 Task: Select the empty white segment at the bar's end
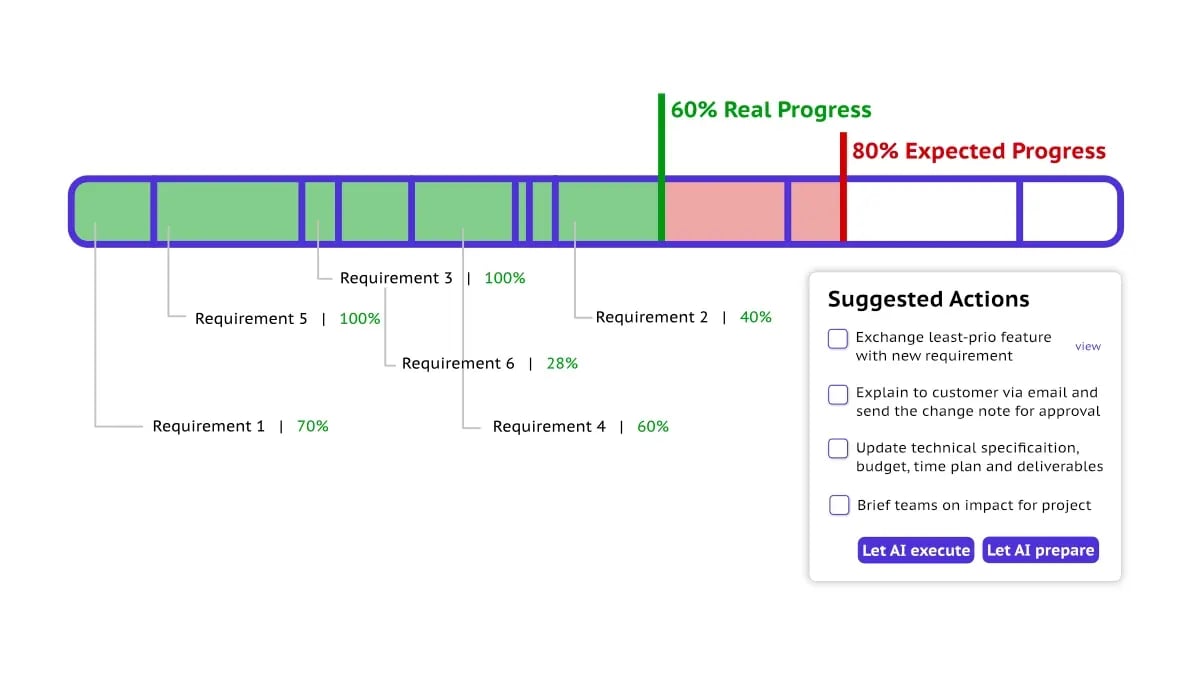pyautogui.click(x=1070, y=211)
